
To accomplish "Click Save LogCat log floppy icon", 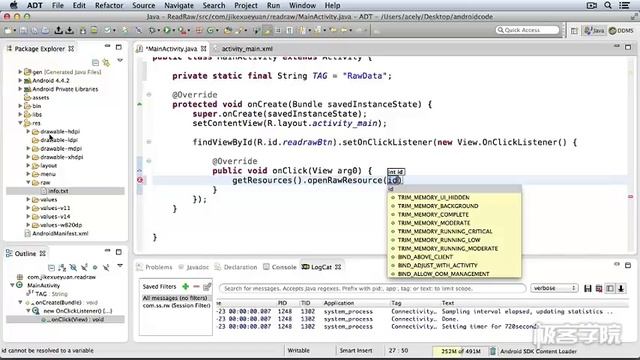I will click(588, 289).
